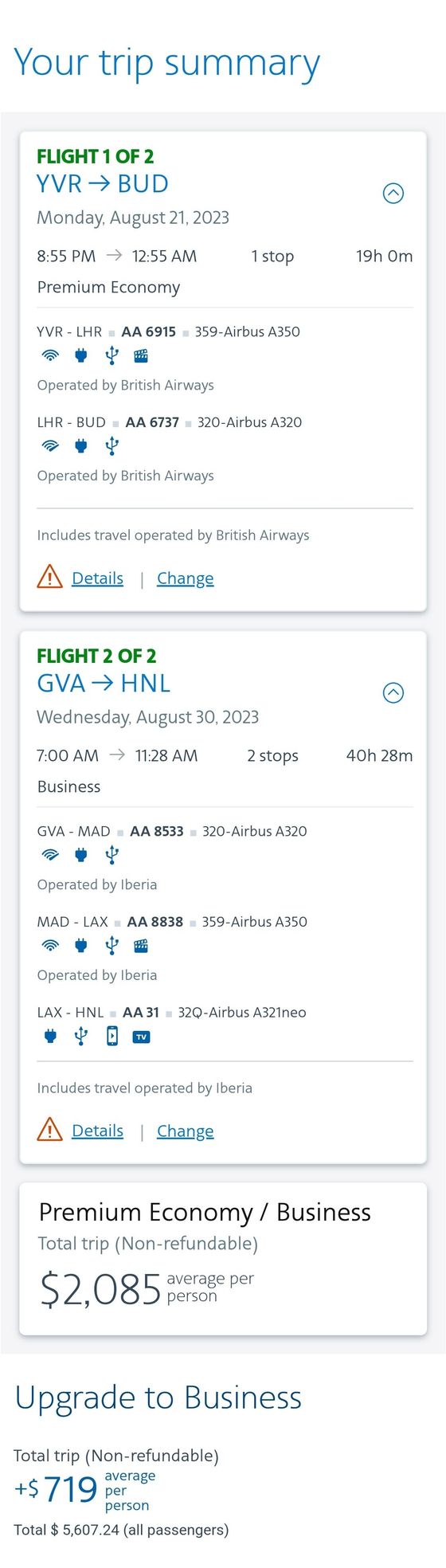Screen dimensions: 446x1568
Task: Click personal device streaming icon on LAX - HNL
Action: click(x=112, y=1036)
